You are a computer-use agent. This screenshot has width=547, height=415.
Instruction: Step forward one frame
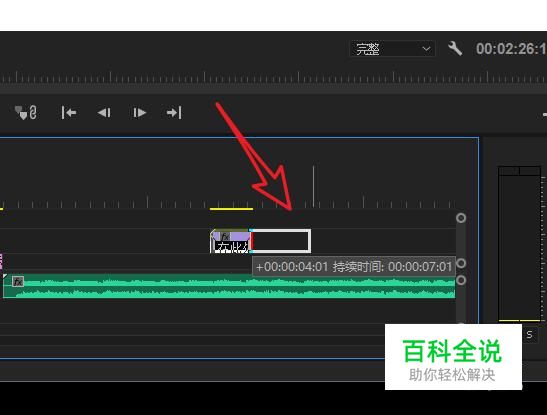(139, 113)
